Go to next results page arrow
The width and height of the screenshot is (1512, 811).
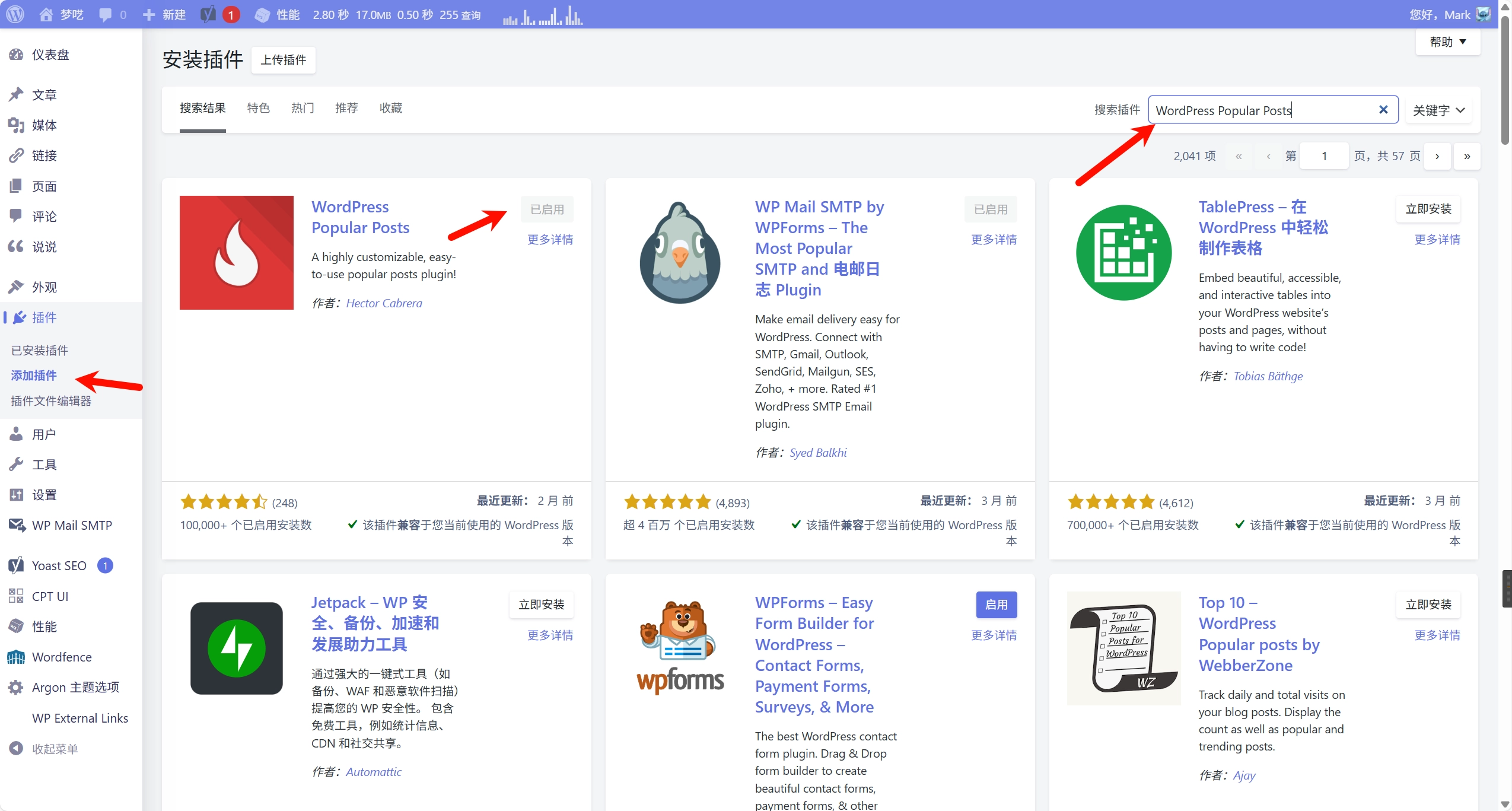(x=1437, y=156)
